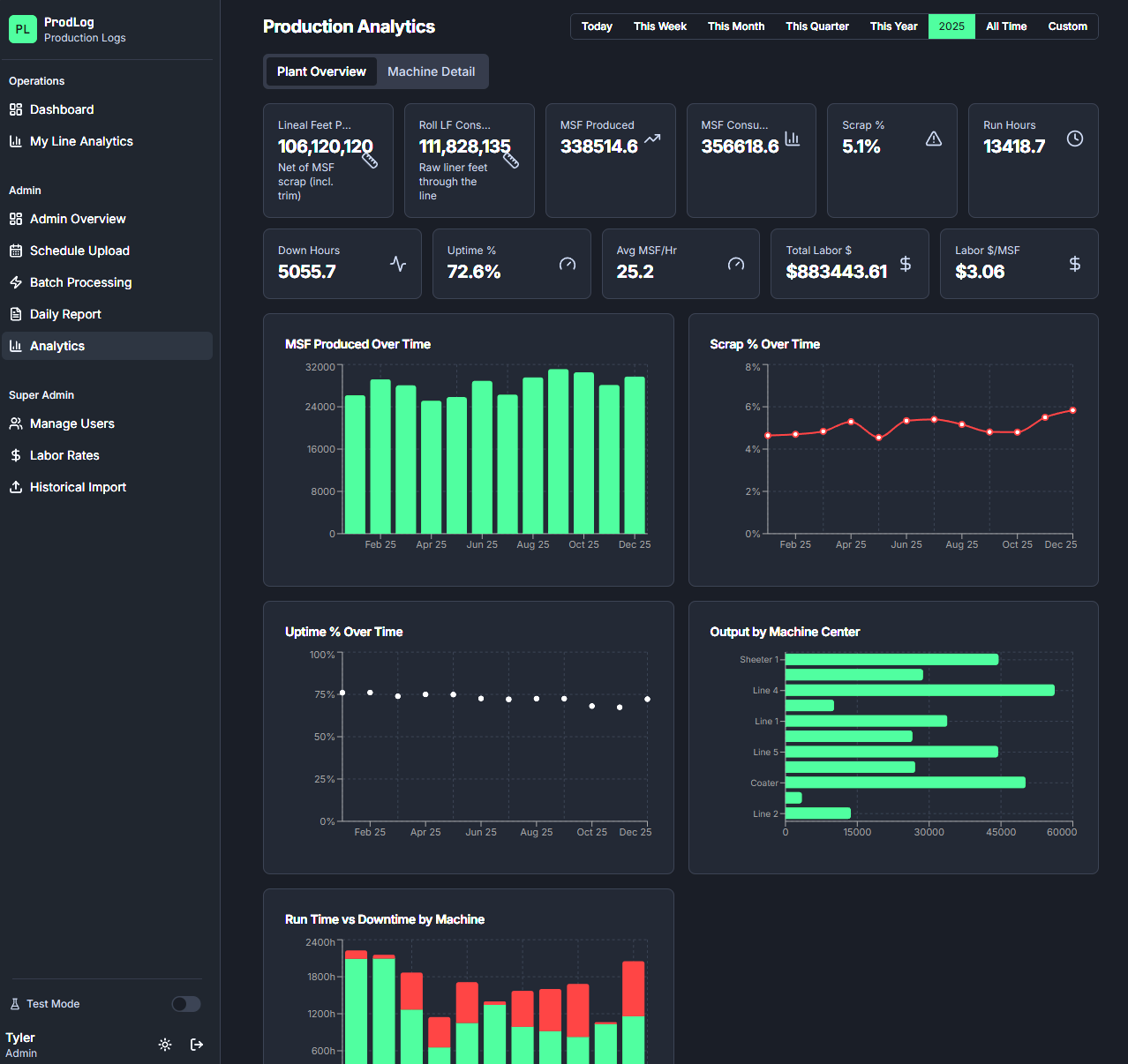
Task: Go to My Line Analytics
Action: point(107,141)
